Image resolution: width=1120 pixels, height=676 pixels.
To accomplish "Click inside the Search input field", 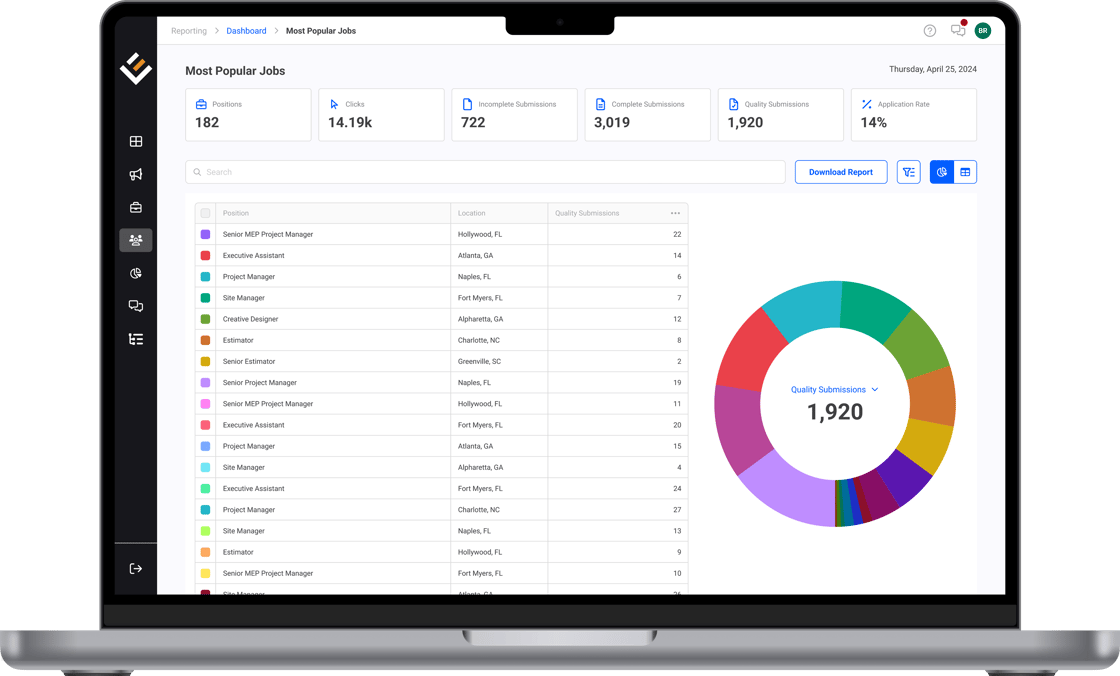I will [485, 172].
